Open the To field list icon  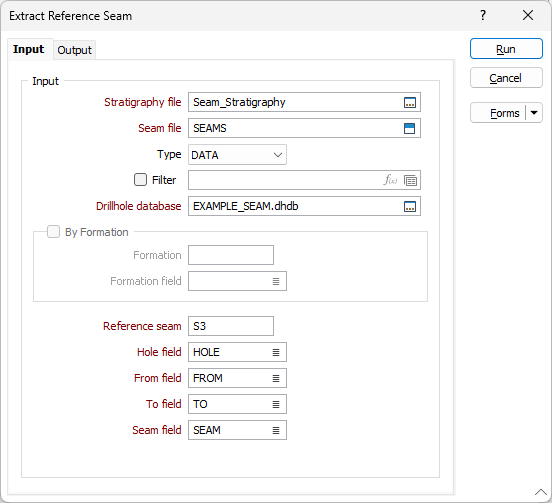[x=276, y=404]
